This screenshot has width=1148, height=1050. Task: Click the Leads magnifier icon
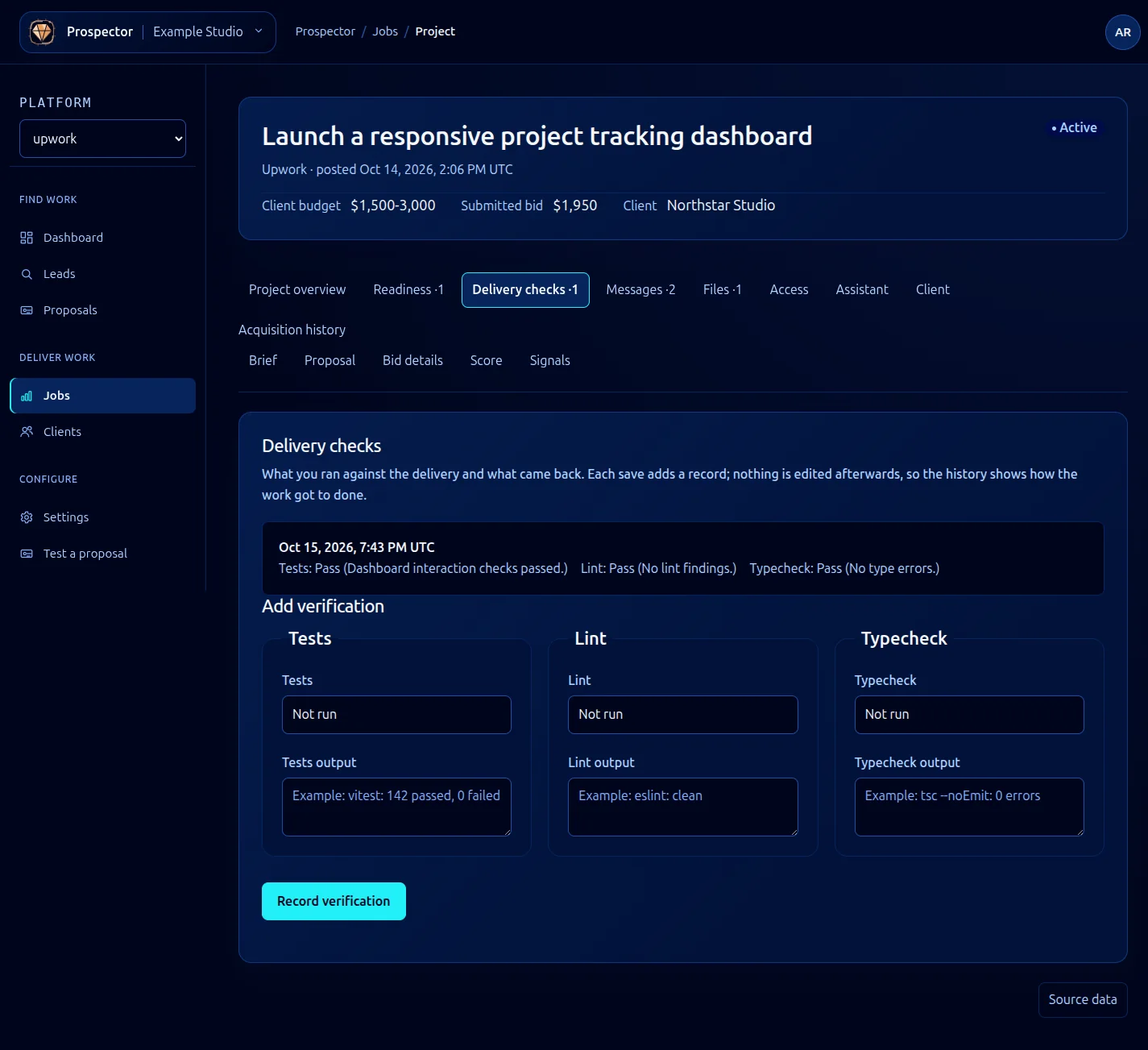point(27,274)
